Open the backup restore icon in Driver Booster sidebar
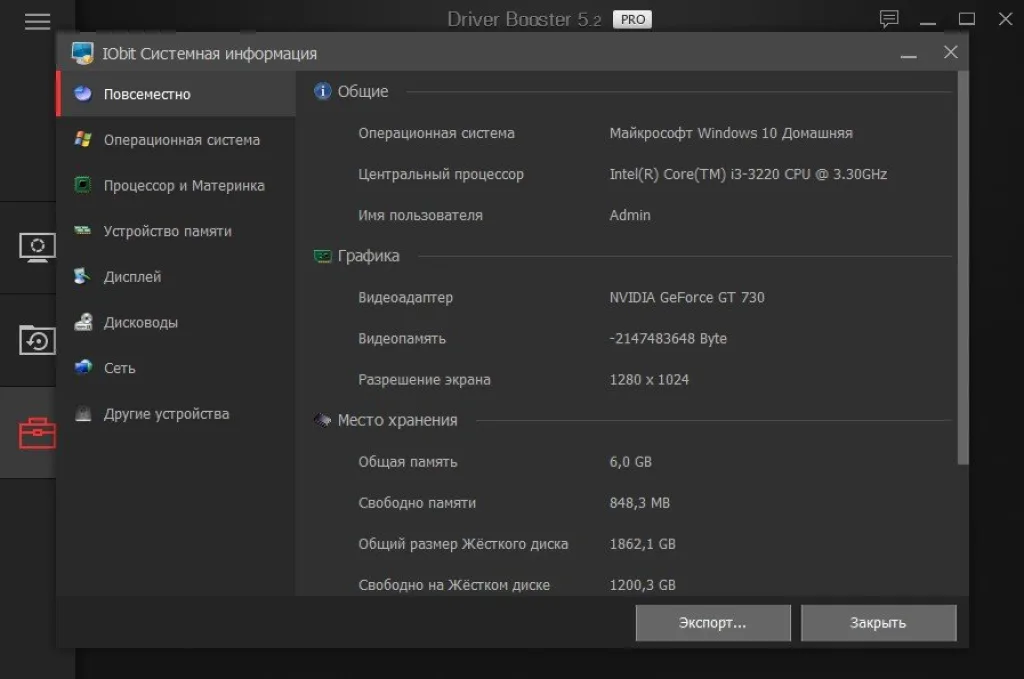Screen dimensions: 1024x679 [37, 340]
